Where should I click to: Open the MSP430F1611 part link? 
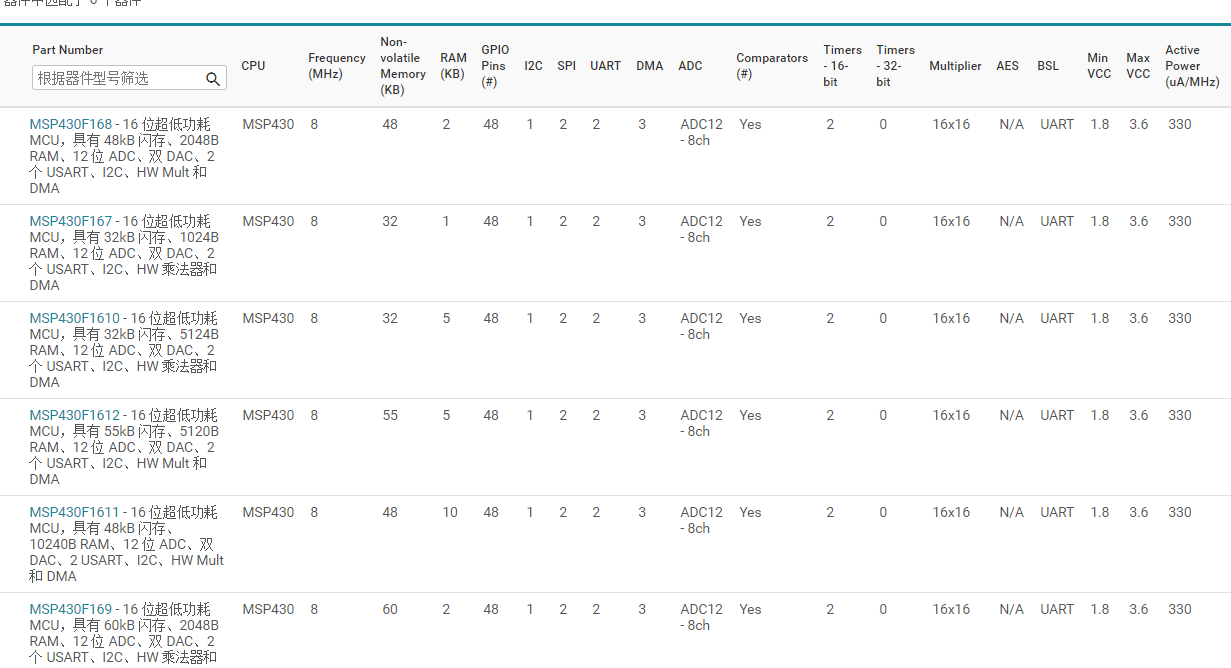point(74,512)
